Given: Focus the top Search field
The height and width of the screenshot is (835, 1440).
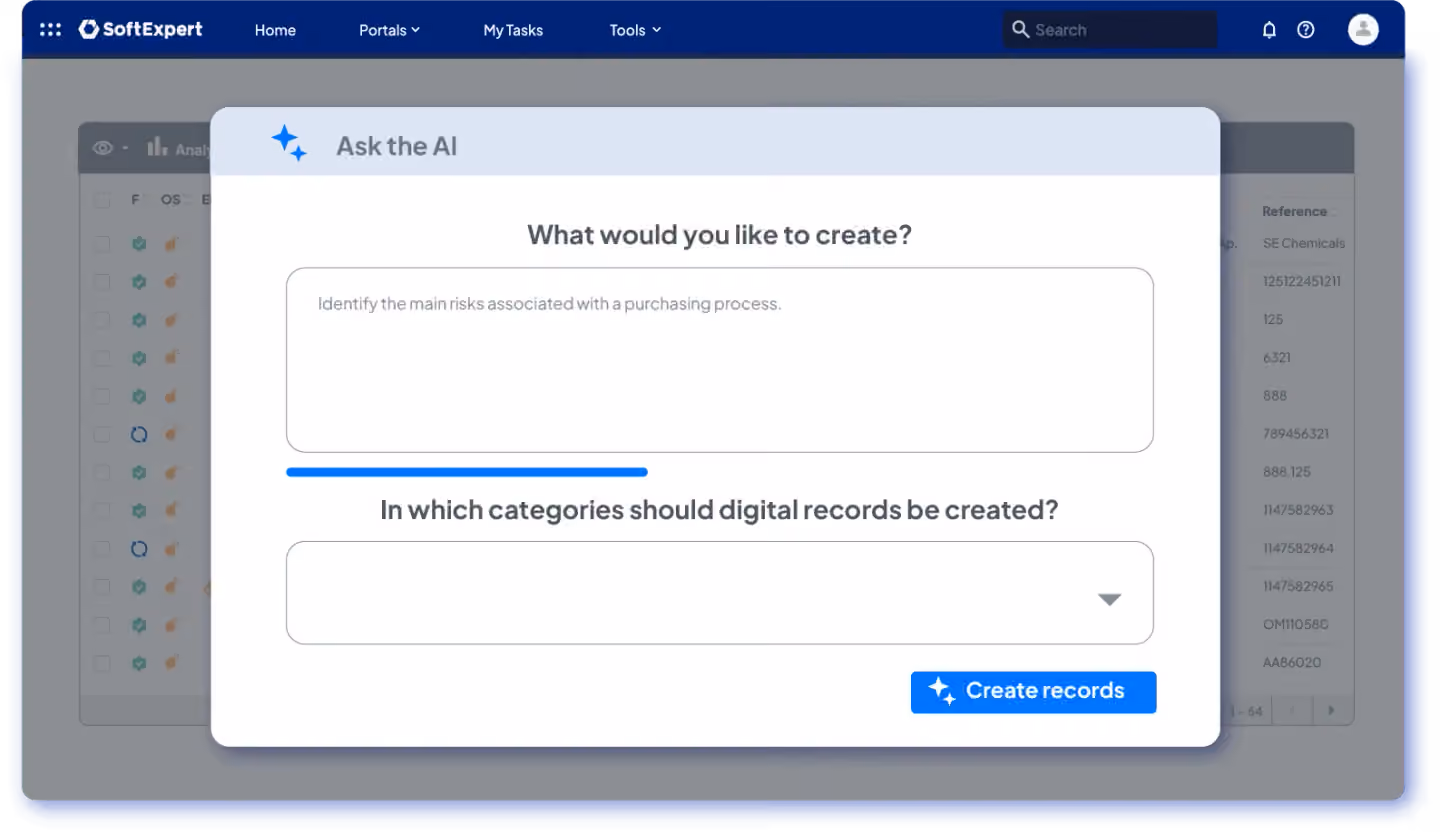Looking at the screenshot, I should (x=1110, y=30).
